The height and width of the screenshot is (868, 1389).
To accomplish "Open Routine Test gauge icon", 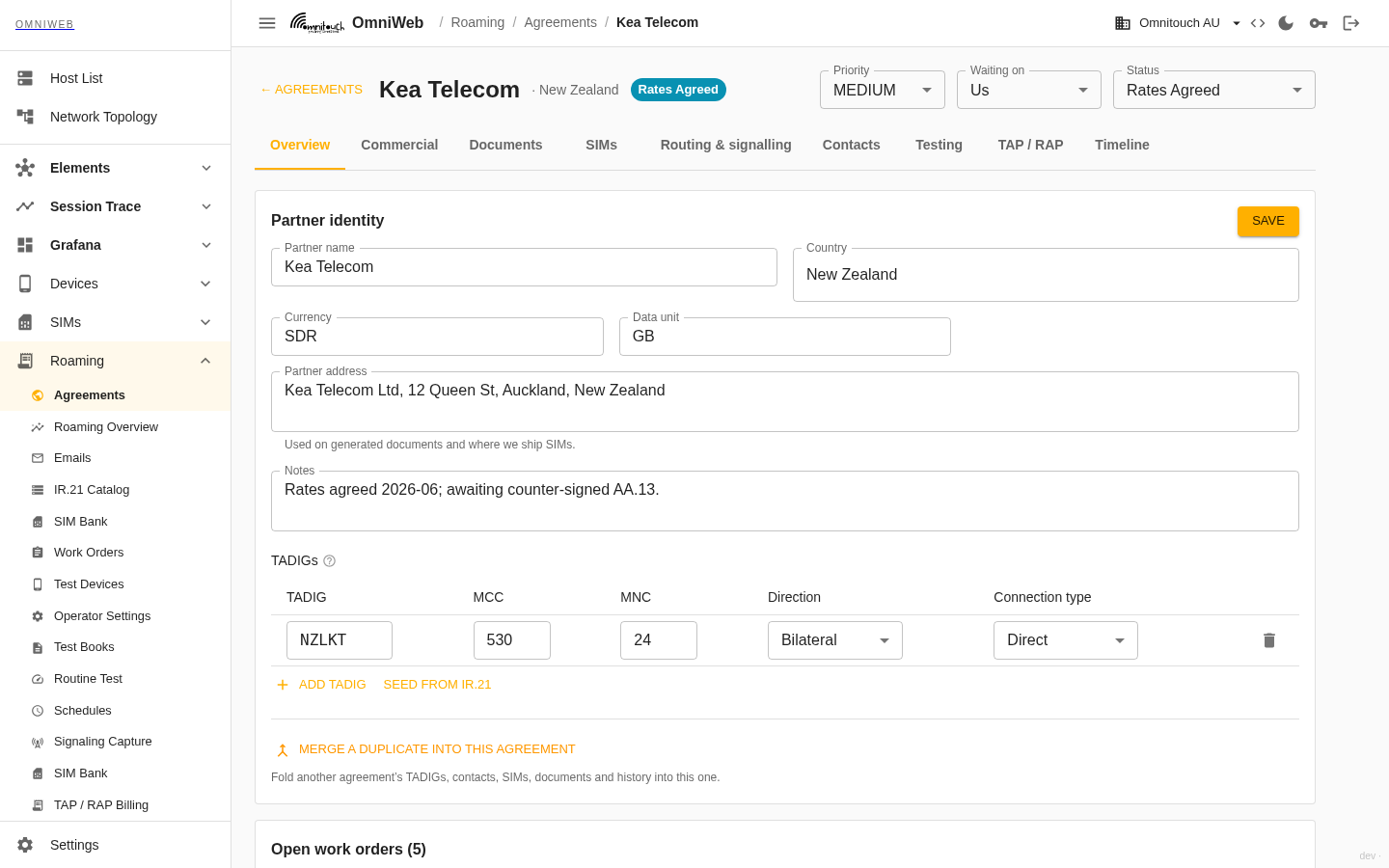I will coord(38,679).
